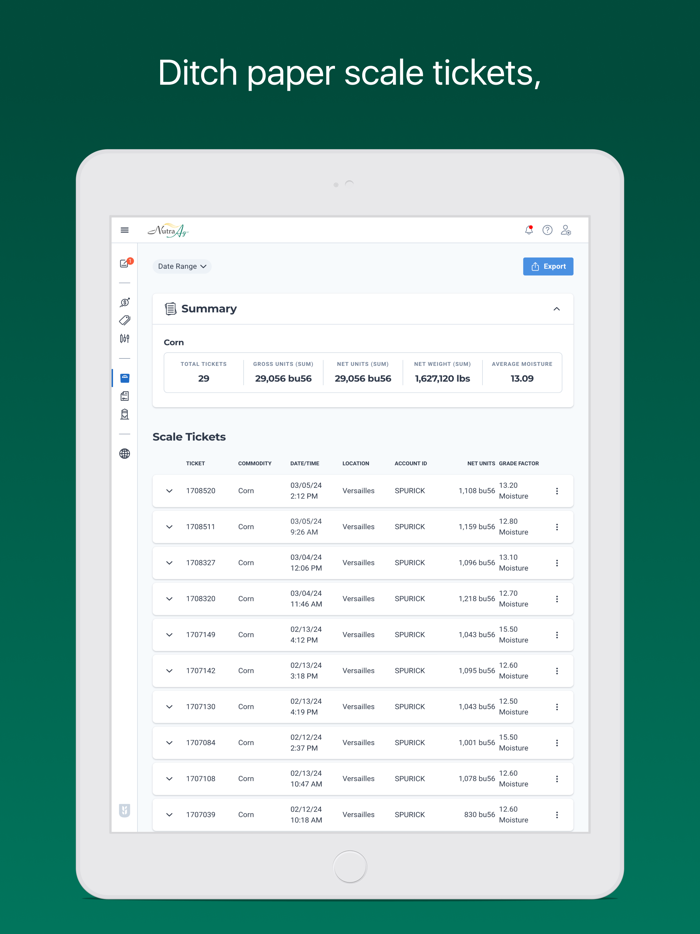The height and width of the screenshot is (934, 700).
Task: Click the Net Weight value 1,627,120 lbs
Action: coord(443,379)
